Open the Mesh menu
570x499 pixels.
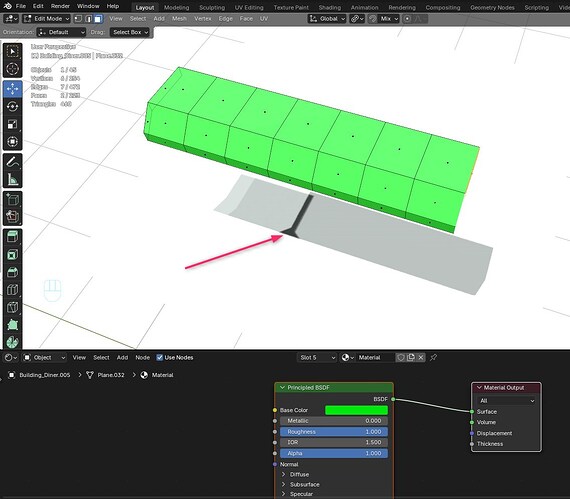pyautogui.click(x=179, y=19)
